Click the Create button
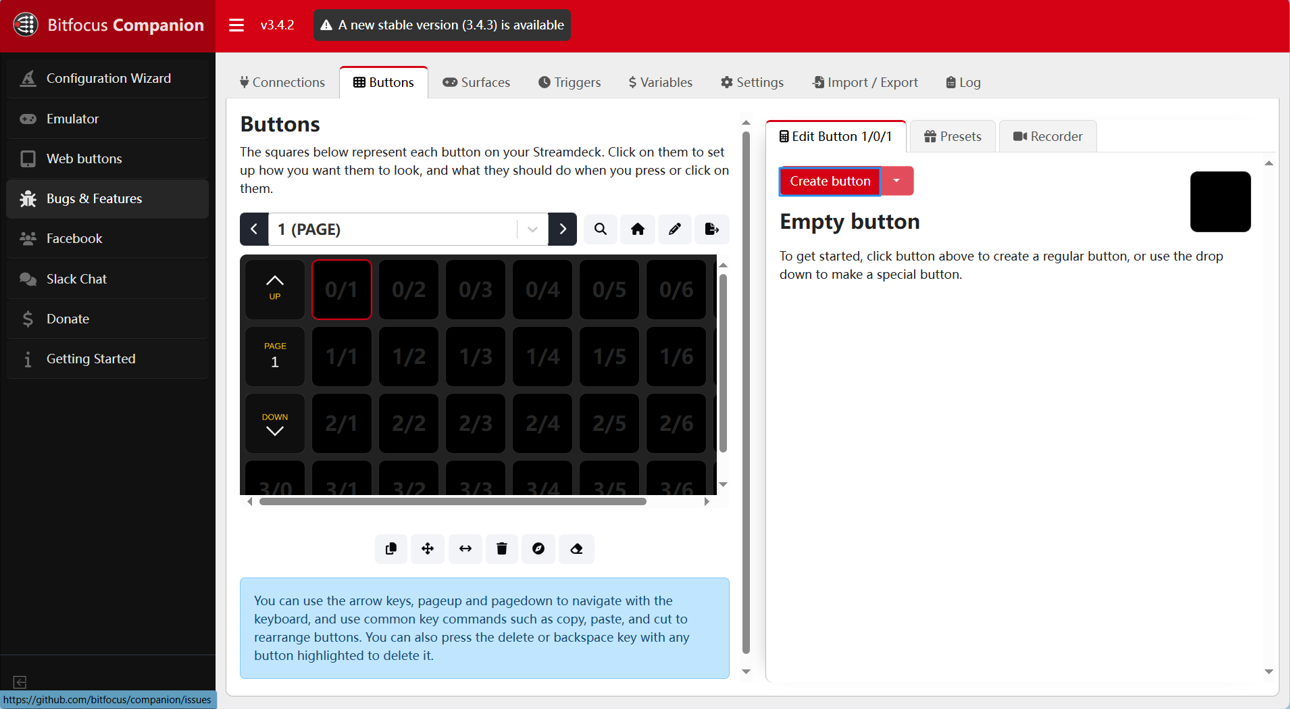This screenshot has height=709, width=1290. [829, 181]
